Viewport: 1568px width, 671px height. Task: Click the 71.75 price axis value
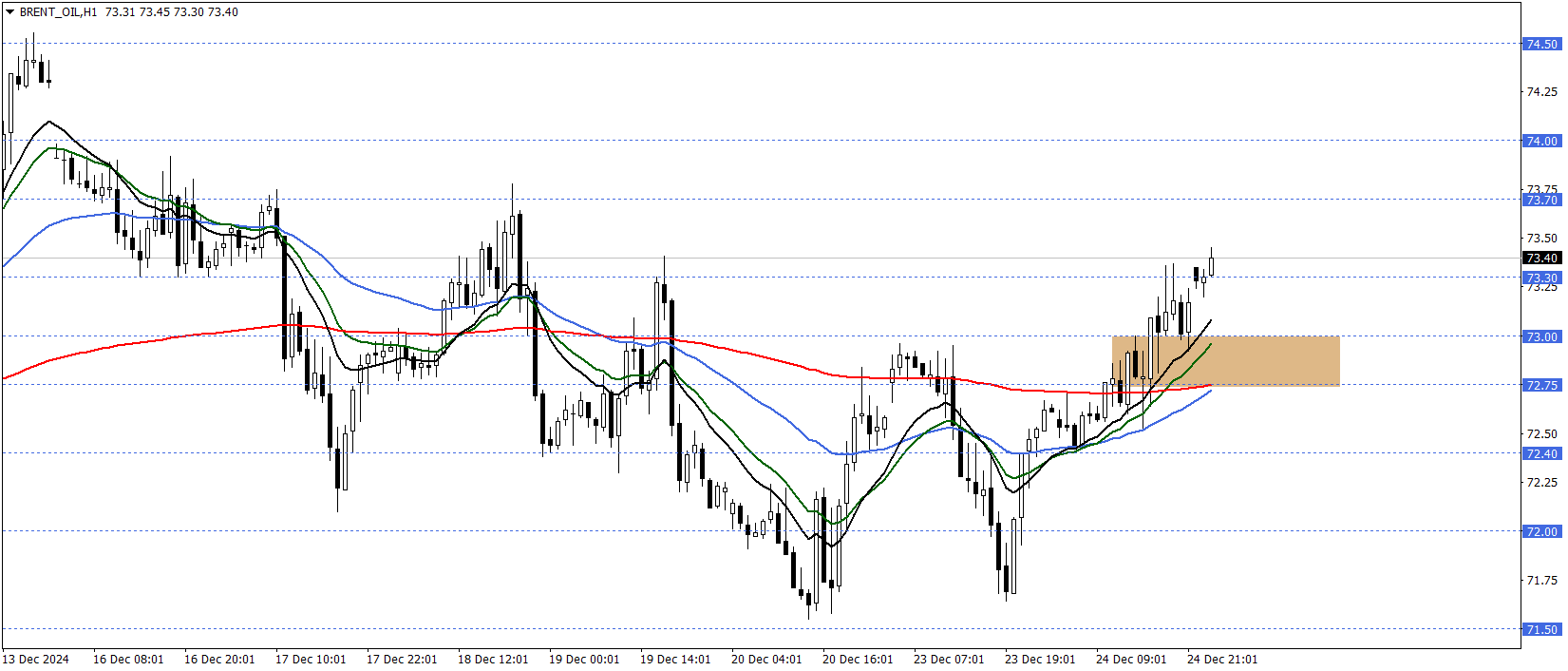[1541, 581]
